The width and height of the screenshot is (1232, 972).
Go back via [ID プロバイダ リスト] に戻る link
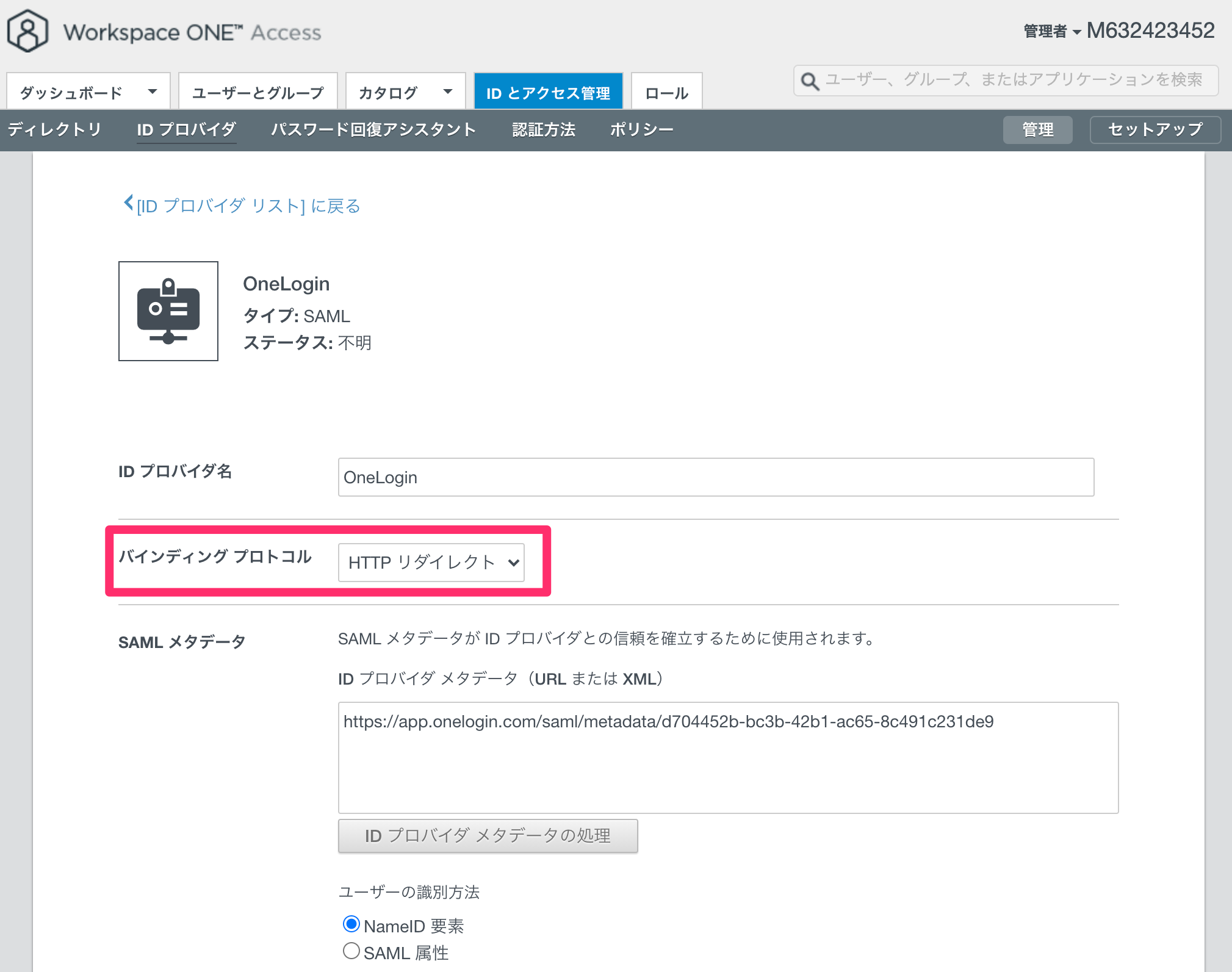[248, 206]
